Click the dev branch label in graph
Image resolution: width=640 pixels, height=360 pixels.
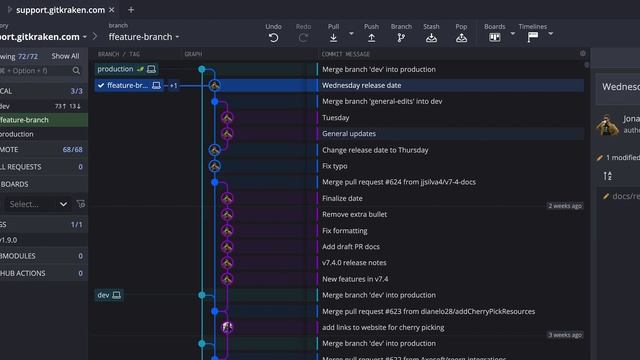109,295
